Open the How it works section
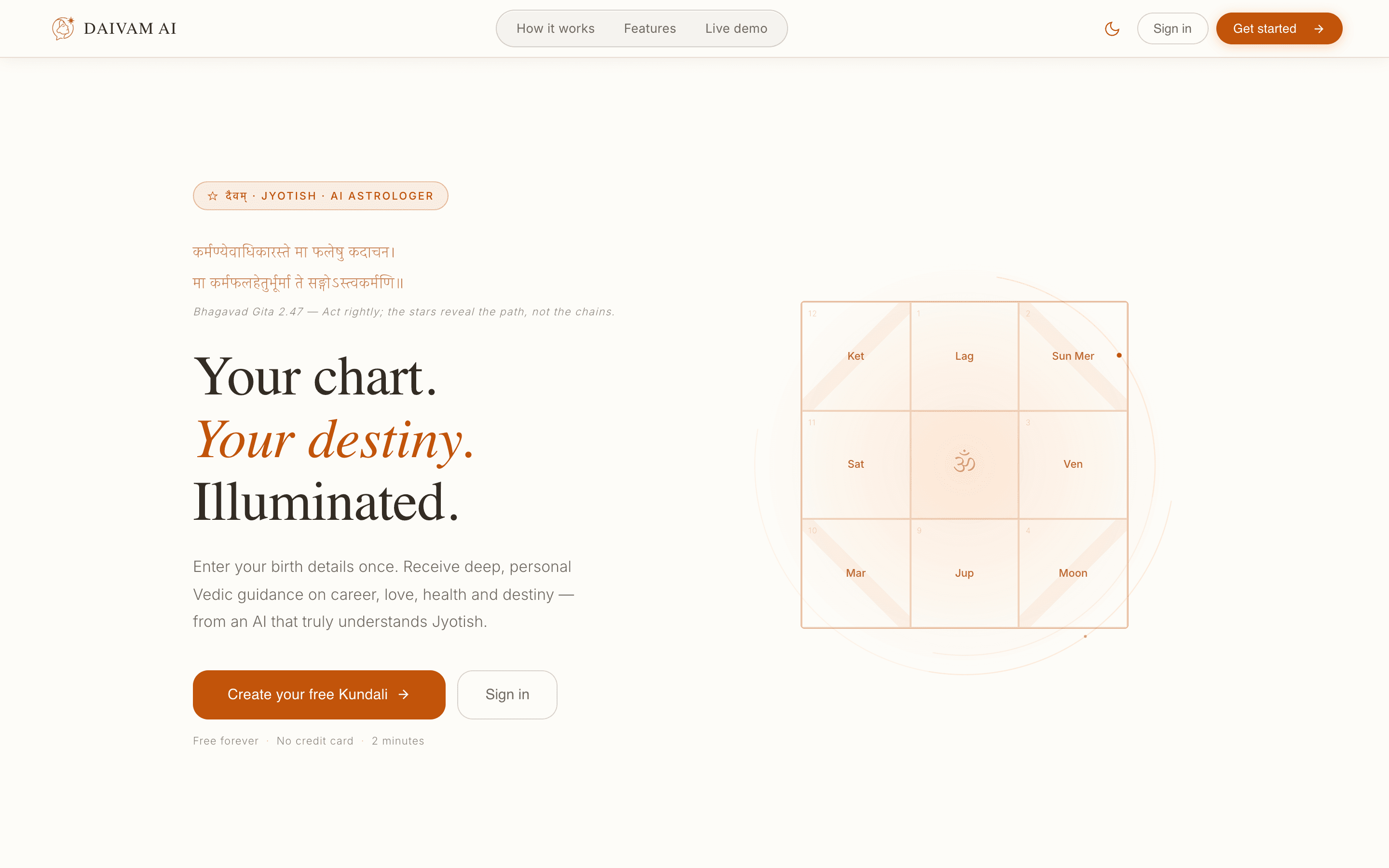Viewport: 1389px width, 868px height. pyautogui.click(x=555, y=29)
